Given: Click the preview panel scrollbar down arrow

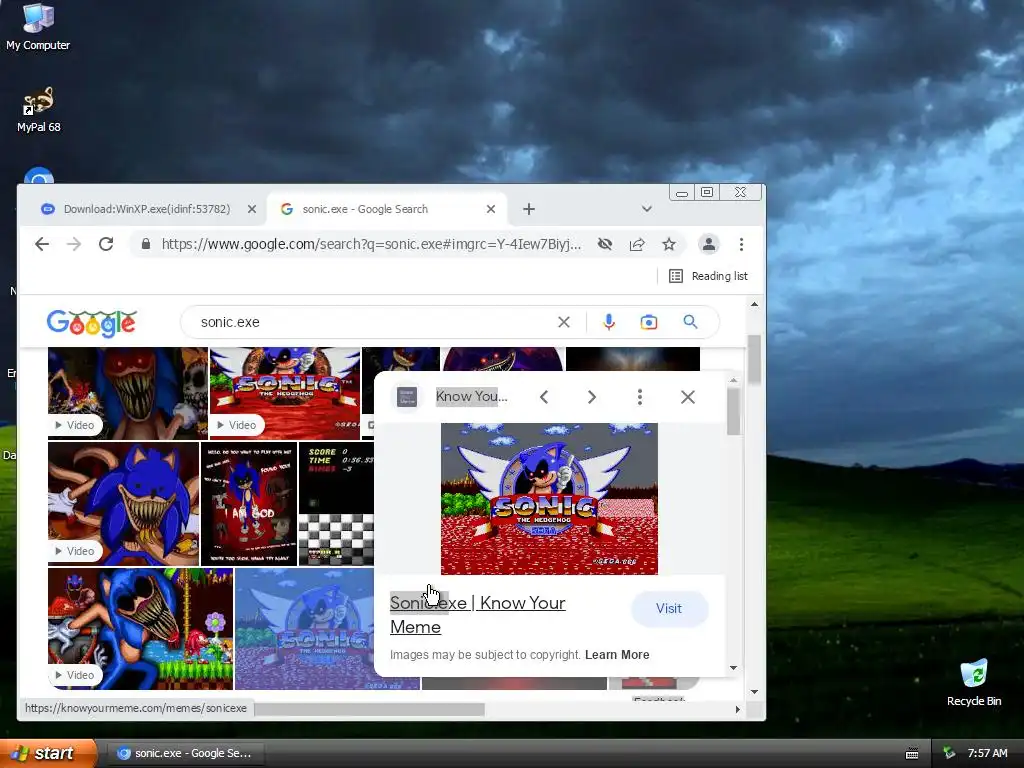Looking at the screenshot, I should pyautogui.click(x=733, y=668).
